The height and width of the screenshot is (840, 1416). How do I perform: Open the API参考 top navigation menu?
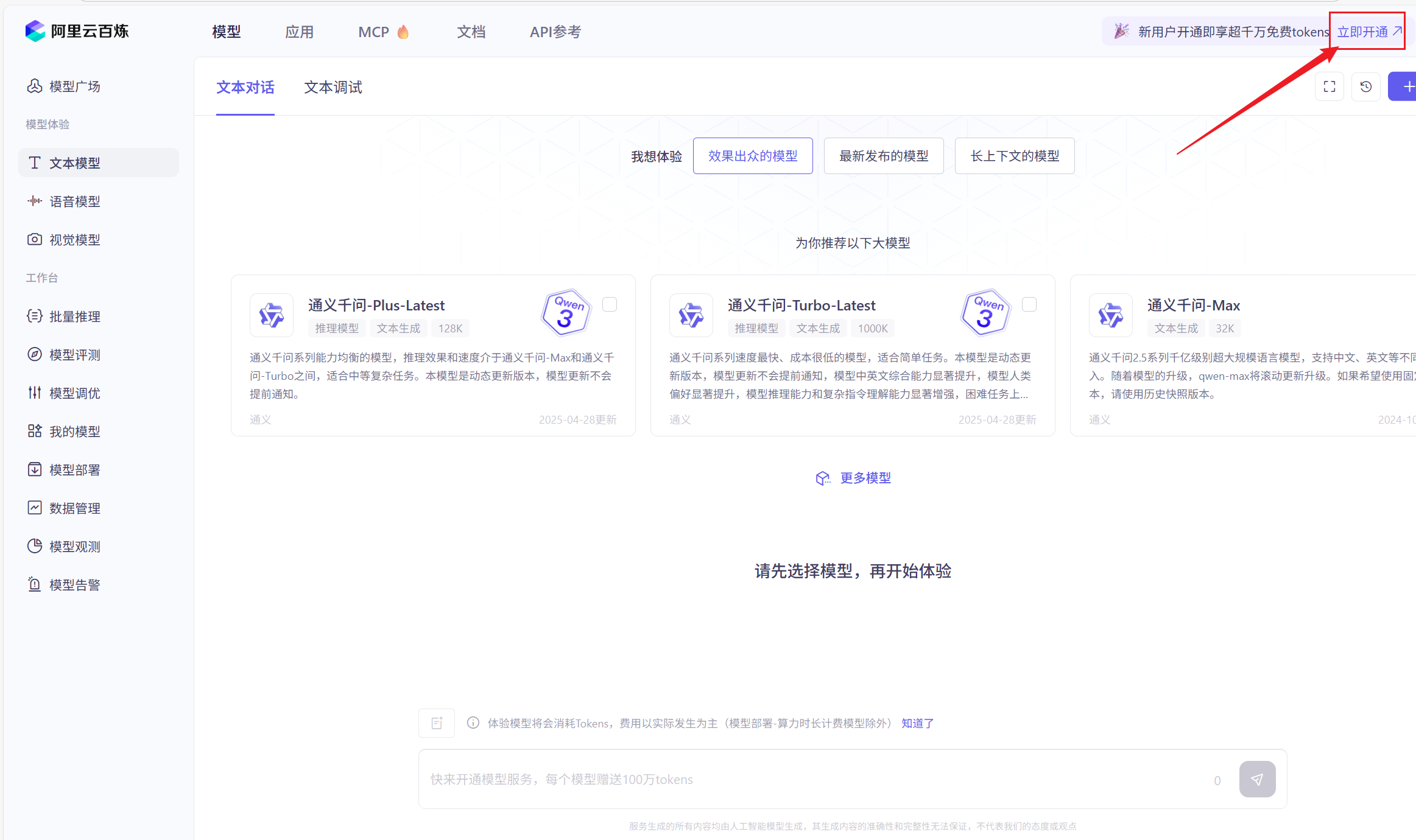tap(555, 32)
